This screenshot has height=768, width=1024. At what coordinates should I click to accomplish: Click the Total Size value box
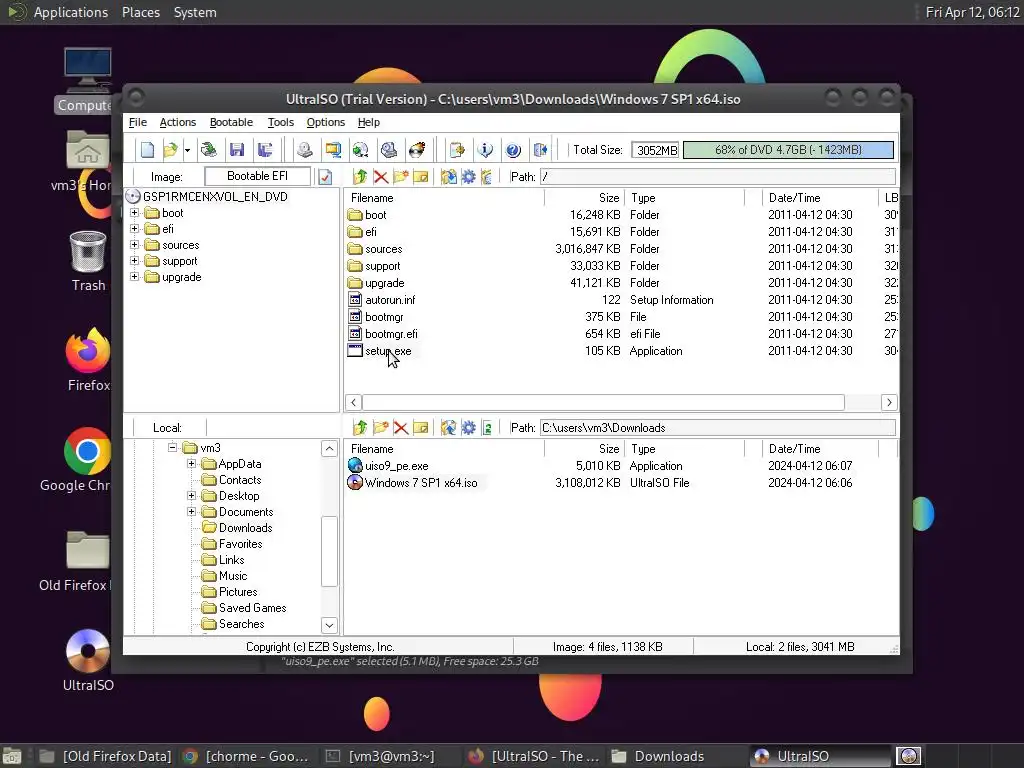(x=655, y=150)
